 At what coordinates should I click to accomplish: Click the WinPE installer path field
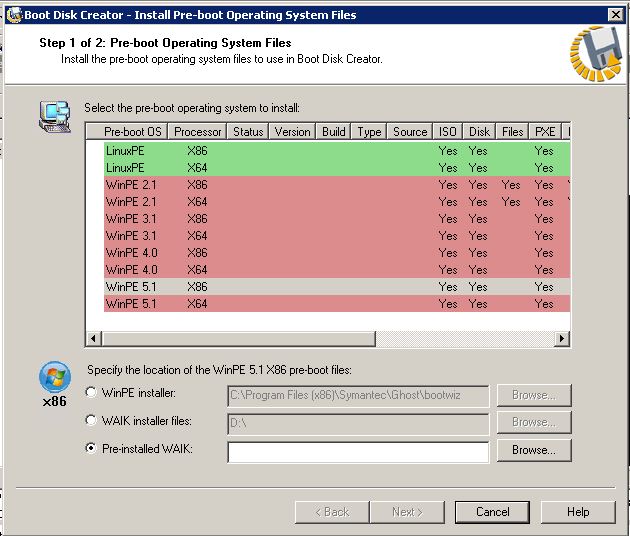(x=358, y=395)
